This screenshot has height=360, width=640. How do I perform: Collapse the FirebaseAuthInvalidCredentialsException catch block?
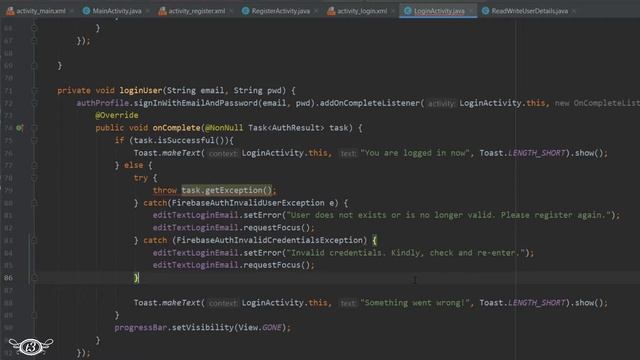(x=35, y=240)
